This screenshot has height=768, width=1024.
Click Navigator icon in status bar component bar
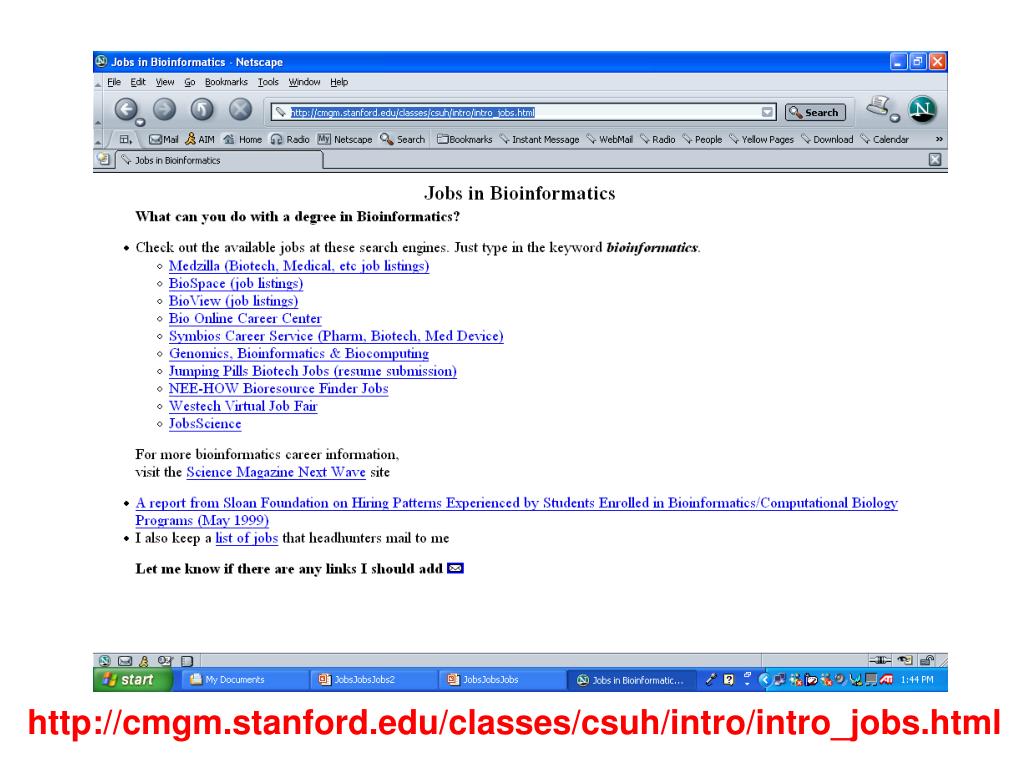click(x=104, y=661)
